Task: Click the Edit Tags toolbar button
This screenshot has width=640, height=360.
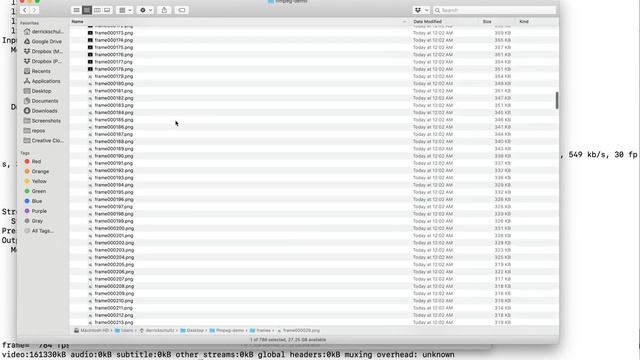Action: click(182, 10)
